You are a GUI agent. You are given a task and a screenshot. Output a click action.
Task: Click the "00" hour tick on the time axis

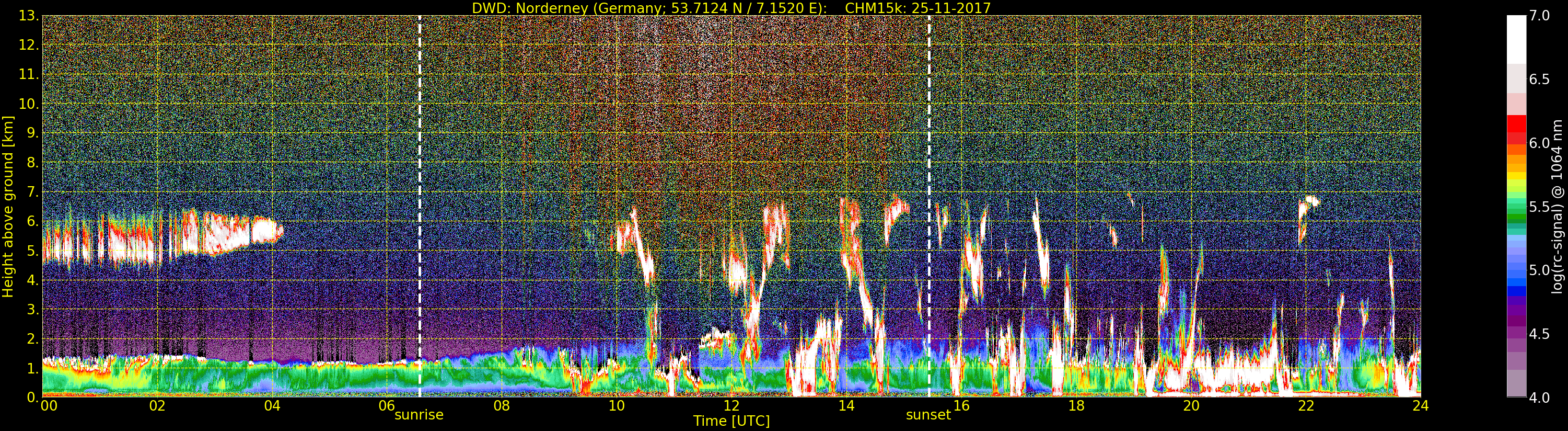pyautogui.click(x=48, y=405)
